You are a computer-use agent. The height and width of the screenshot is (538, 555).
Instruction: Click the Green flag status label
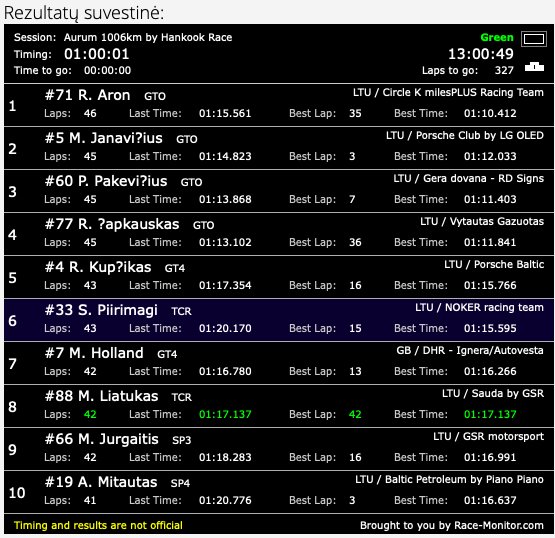pyautogui.click(x=497, y=37)
